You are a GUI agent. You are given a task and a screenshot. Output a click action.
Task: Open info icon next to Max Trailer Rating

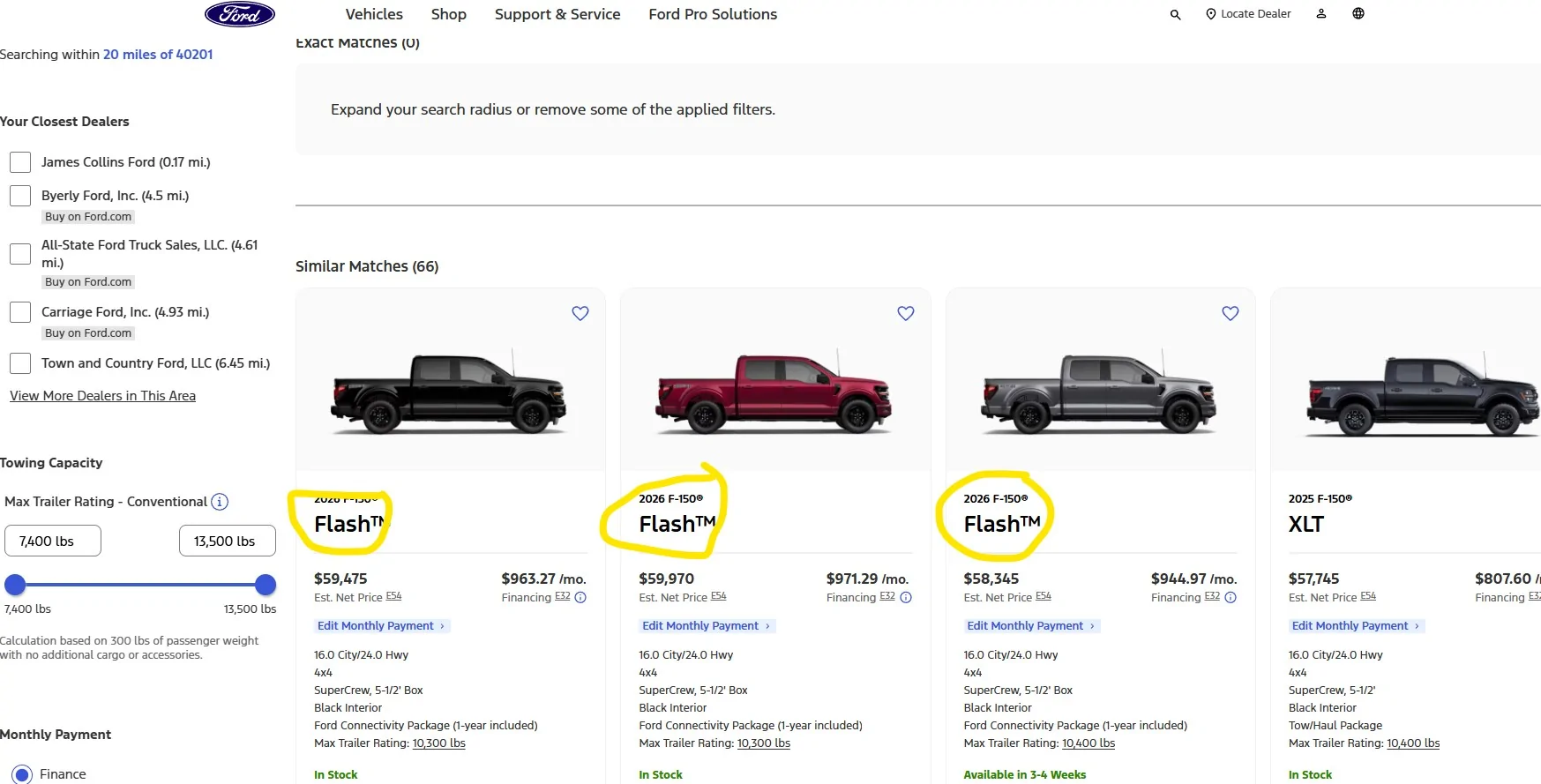point(221,502)
